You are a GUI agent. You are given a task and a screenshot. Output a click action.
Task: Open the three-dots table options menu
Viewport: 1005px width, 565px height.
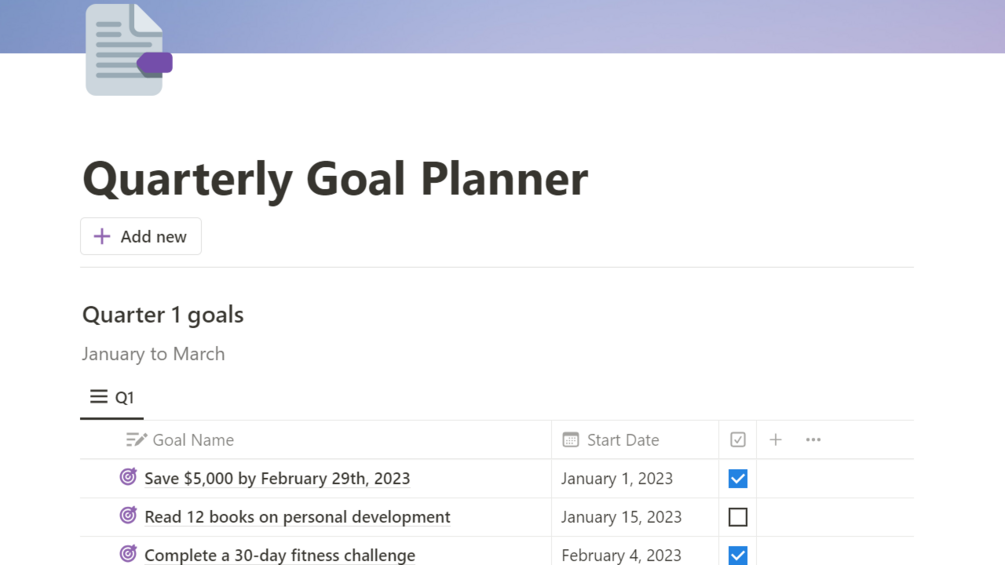[813, 440]
